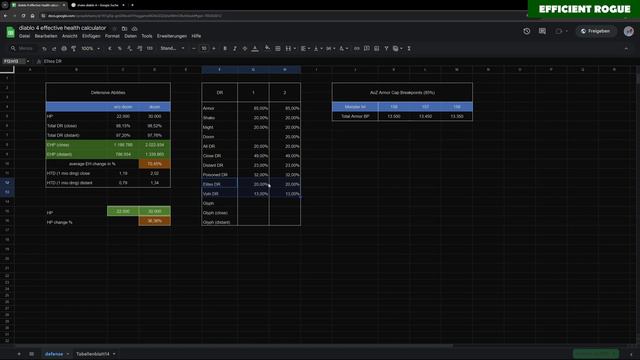Merge the selected cells

pyautogui.click(x=288, y=48)
